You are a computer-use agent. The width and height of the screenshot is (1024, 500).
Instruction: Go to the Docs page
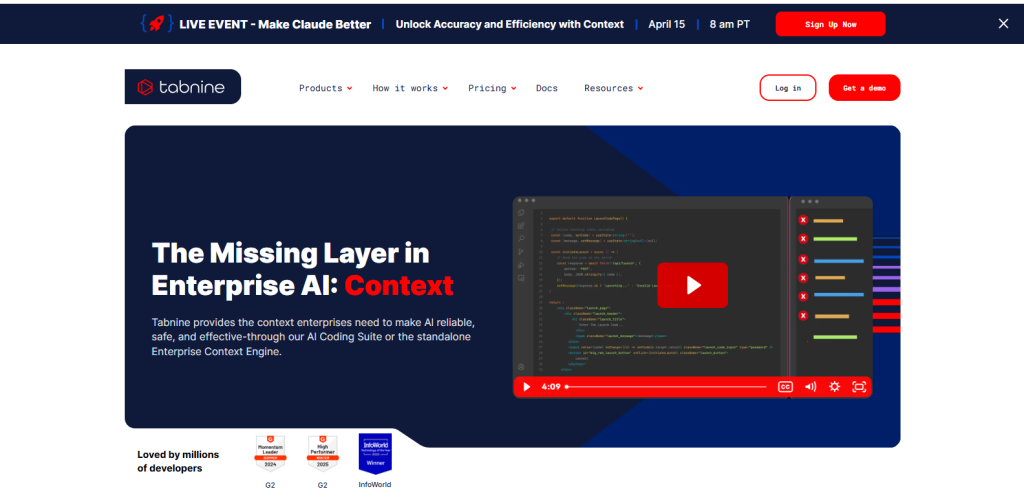click(547, 88)
